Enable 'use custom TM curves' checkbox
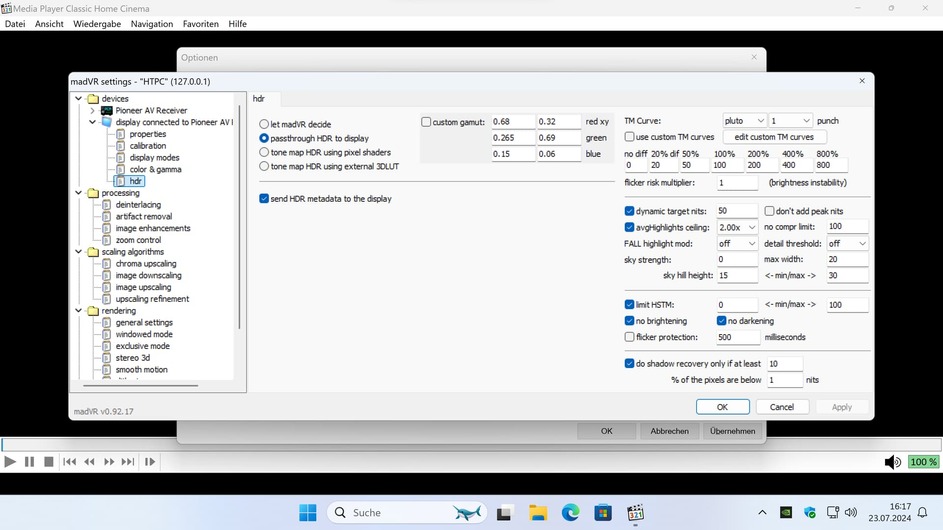 point(629,137)
